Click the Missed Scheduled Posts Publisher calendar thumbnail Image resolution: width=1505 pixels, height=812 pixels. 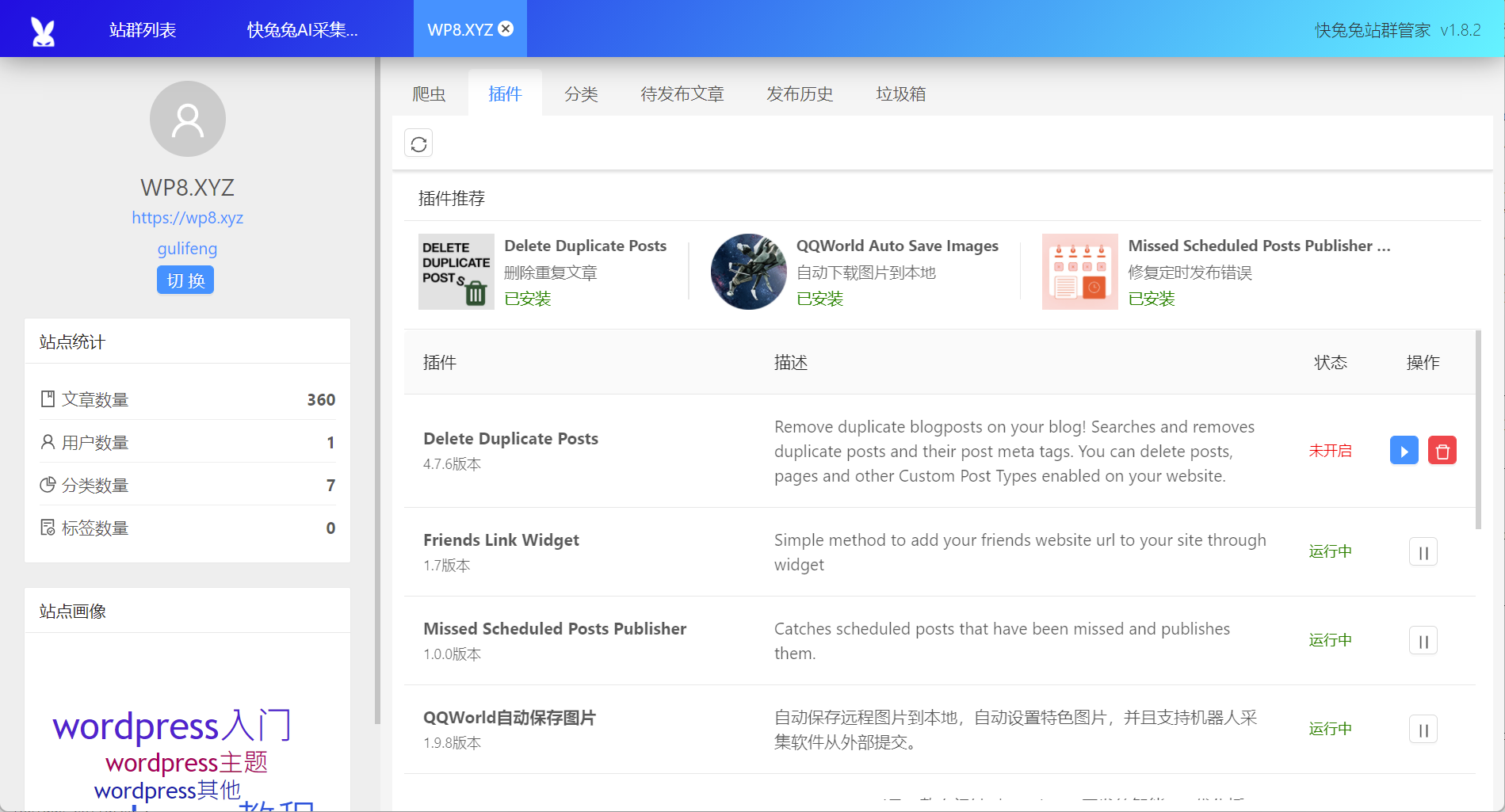click(1080, 272)
